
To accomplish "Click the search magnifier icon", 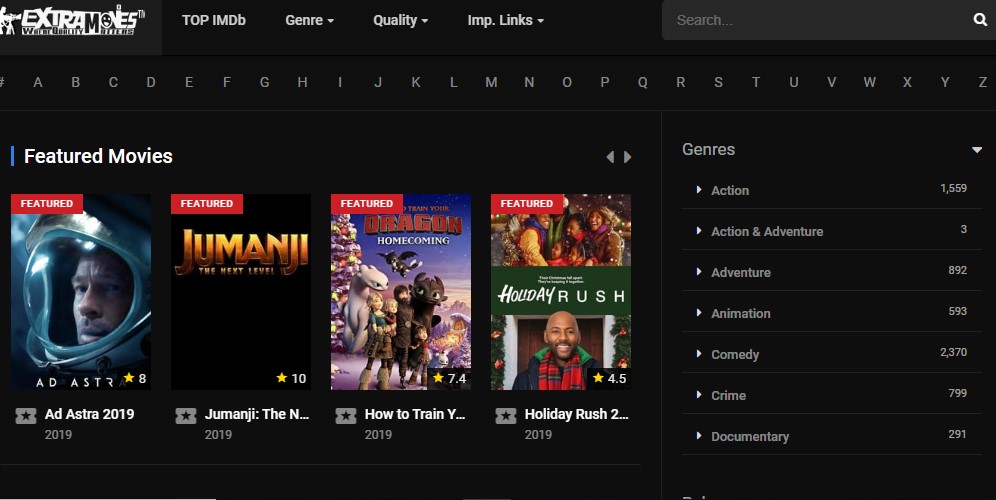I will 980,20.
